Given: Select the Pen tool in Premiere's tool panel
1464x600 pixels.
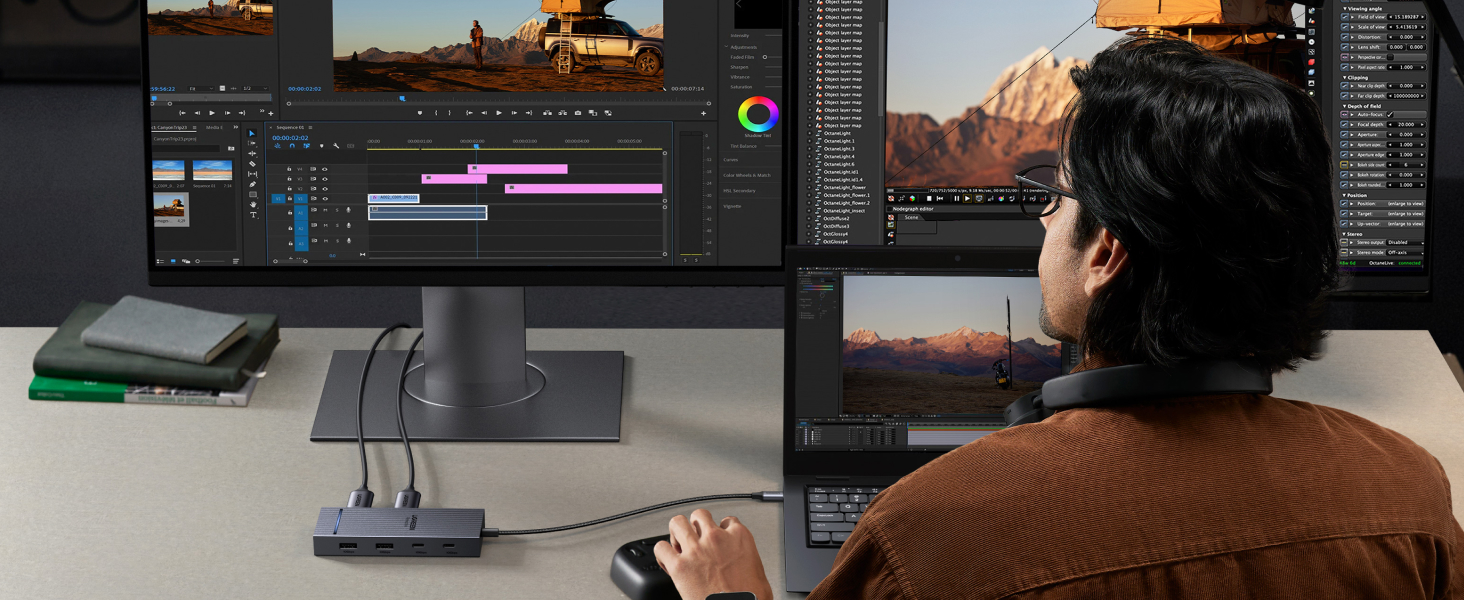Looking at the screenshot, I should pyautogui.click(x=253, y=184).
